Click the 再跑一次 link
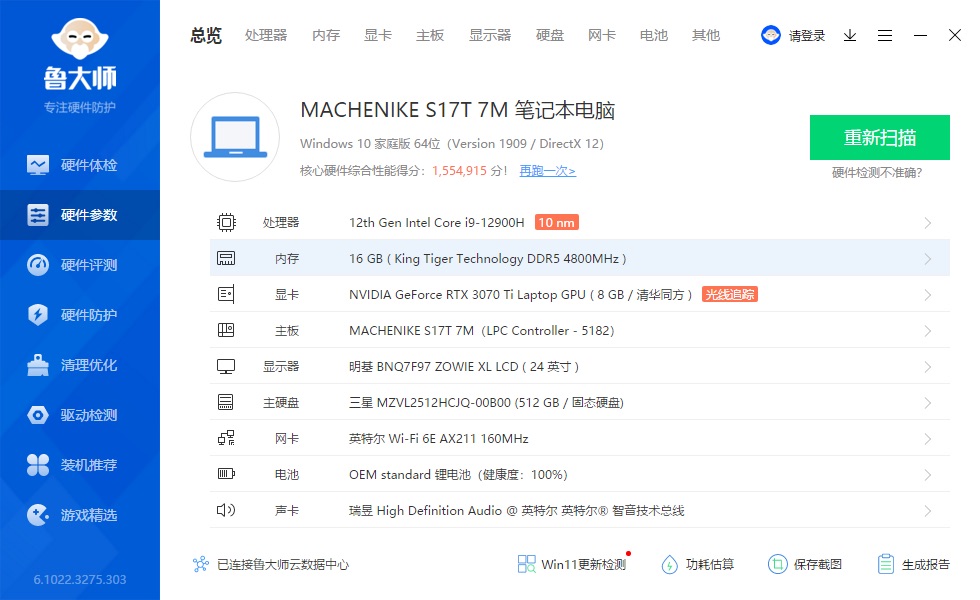Viewport: 980px width, 600px height. click(x=548, y=171)
